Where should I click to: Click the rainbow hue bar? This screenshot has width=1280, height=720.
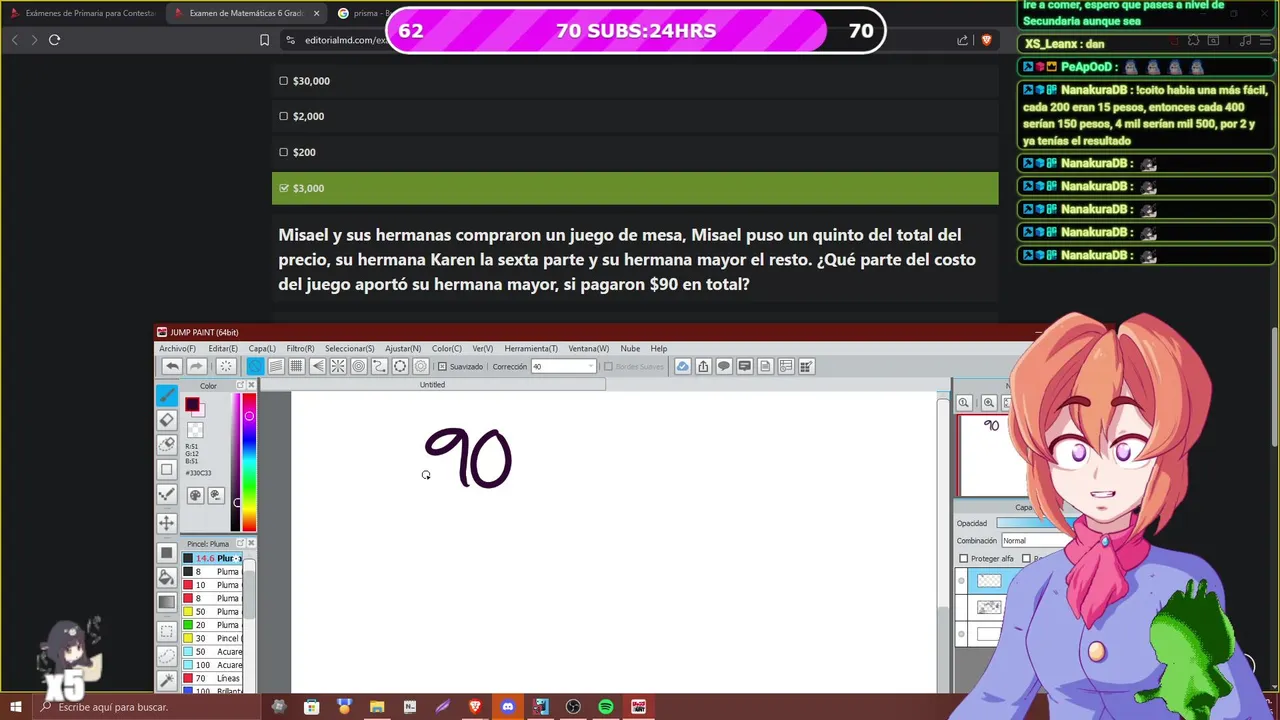pos(249,462)
